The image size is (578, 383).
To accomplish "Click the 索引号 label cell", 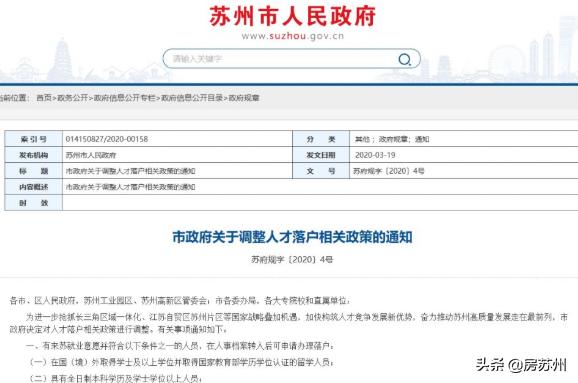I will coord(34,139).
